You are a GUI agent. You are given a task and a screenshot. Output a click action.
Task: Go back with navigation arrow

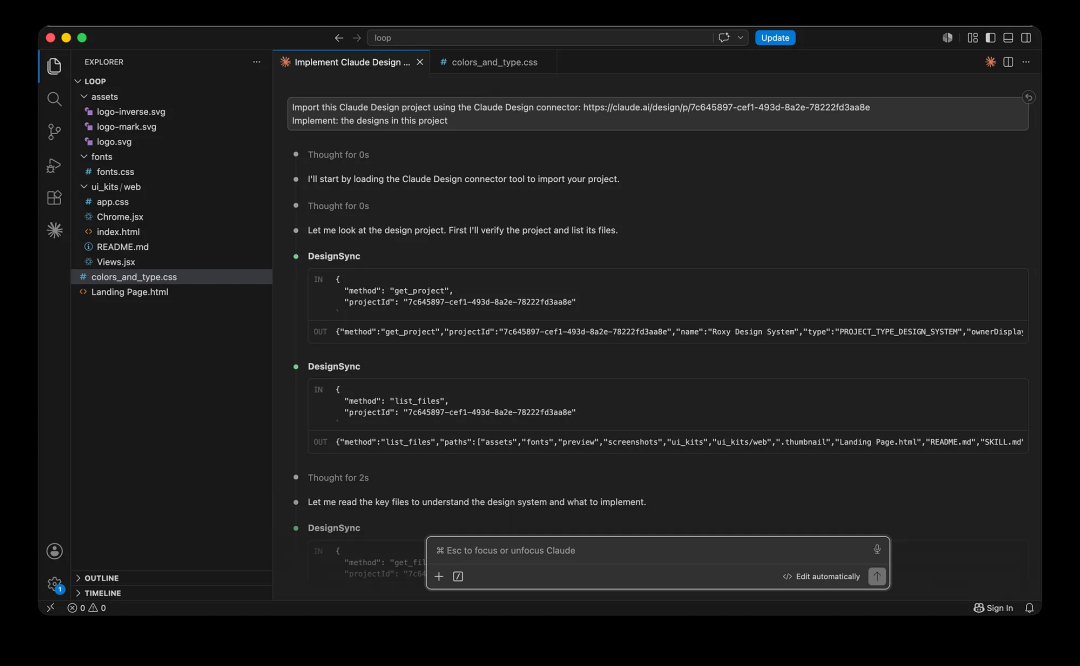point(339,38)
